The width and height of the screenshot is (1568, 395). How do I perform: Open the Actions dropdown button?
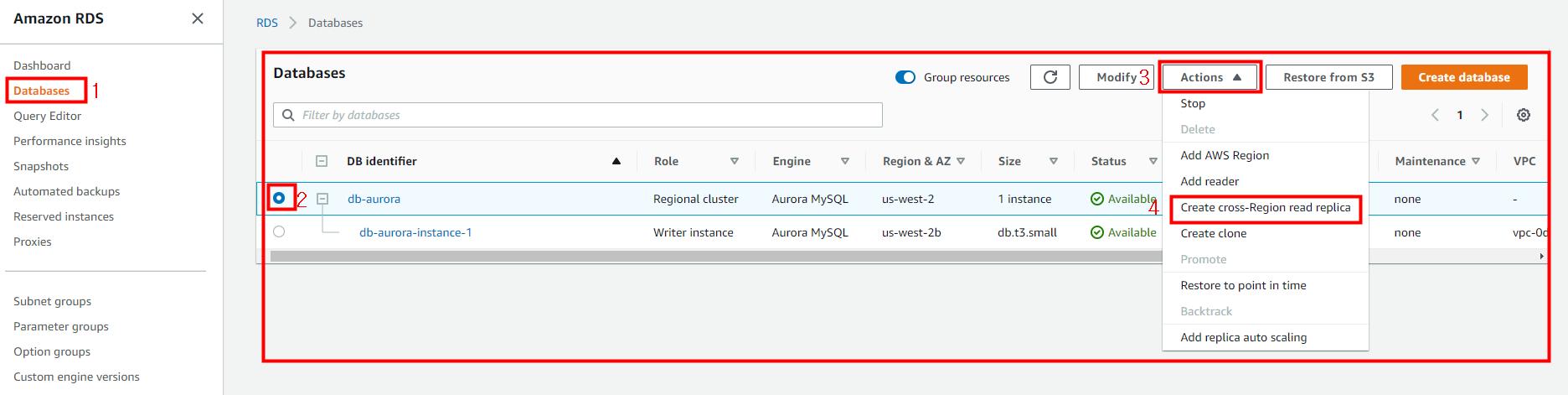[1210, 77]
